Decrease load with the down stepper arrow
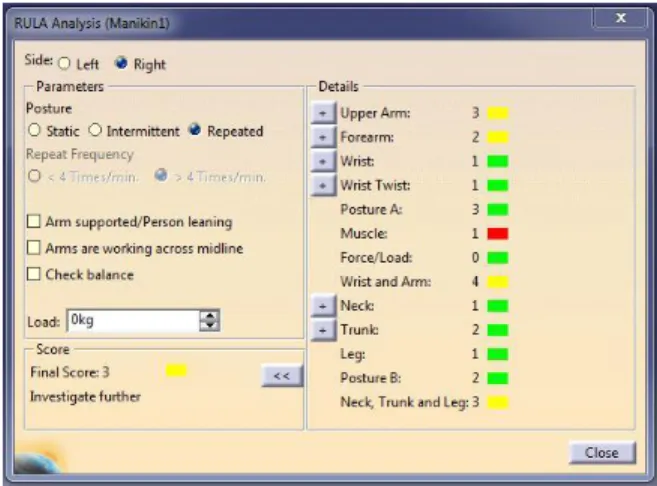The image size is (657, 486). pyautogui.click(x=210, y=326)
